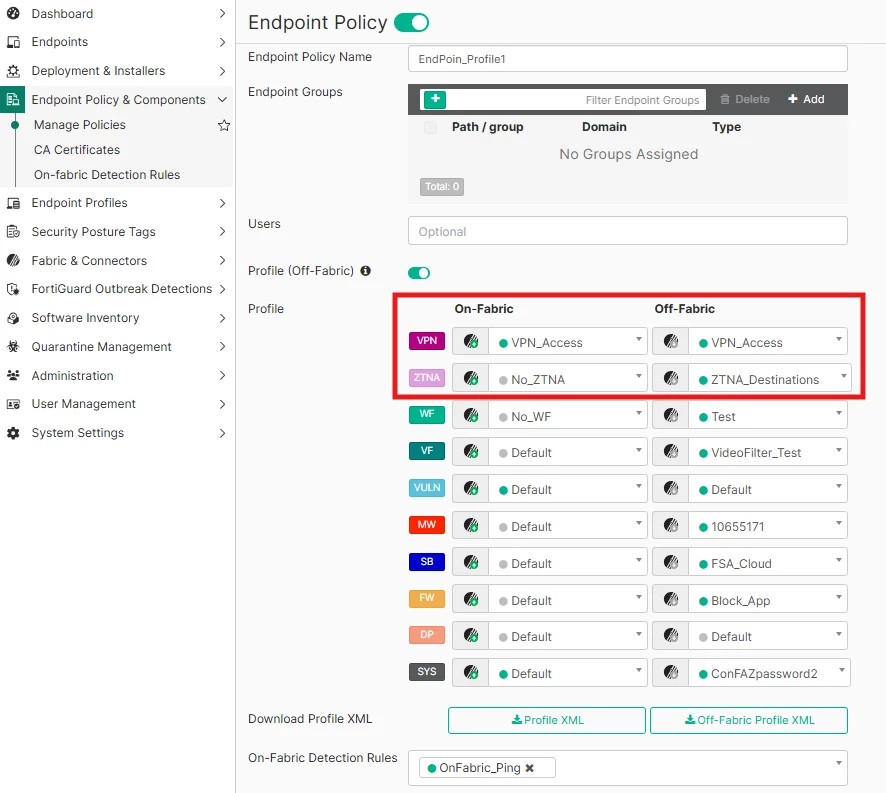Download the Profile XML

[x=547, y=720]
